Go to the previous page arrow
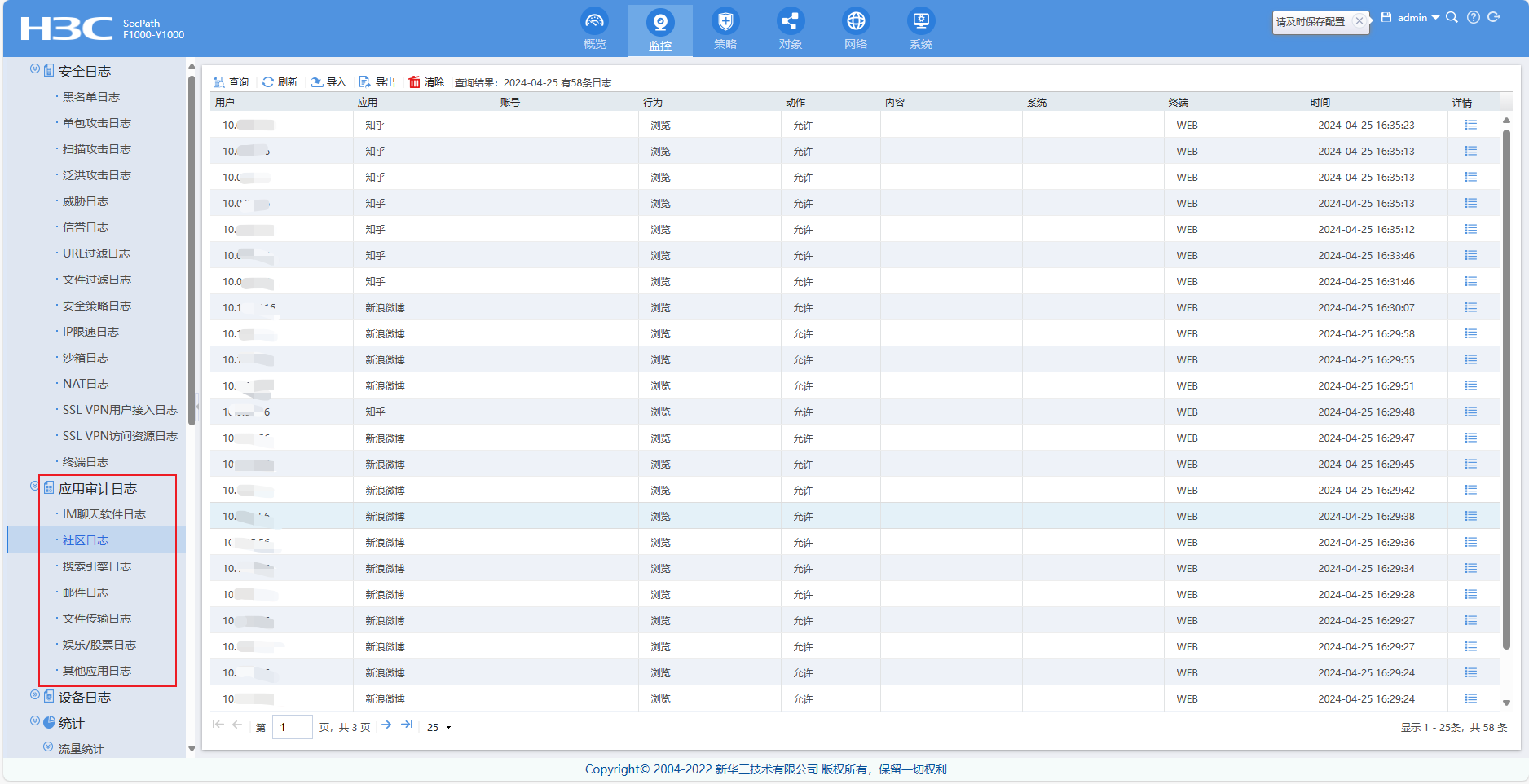 (x=237, y=725)
